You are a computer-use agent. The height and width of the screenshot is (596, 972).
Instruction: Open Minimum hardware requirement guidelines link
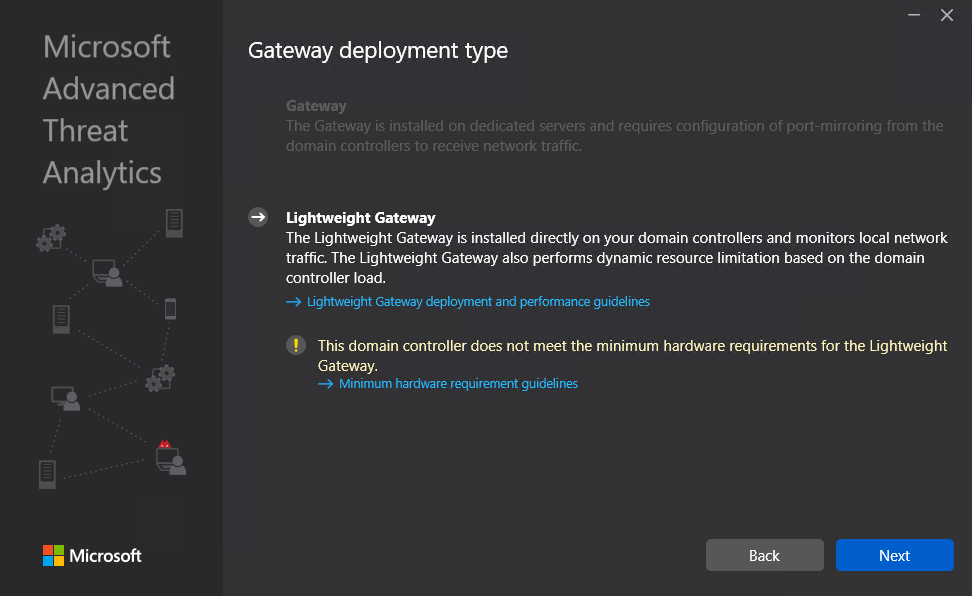pyautogui.click(x=458, y=383)
